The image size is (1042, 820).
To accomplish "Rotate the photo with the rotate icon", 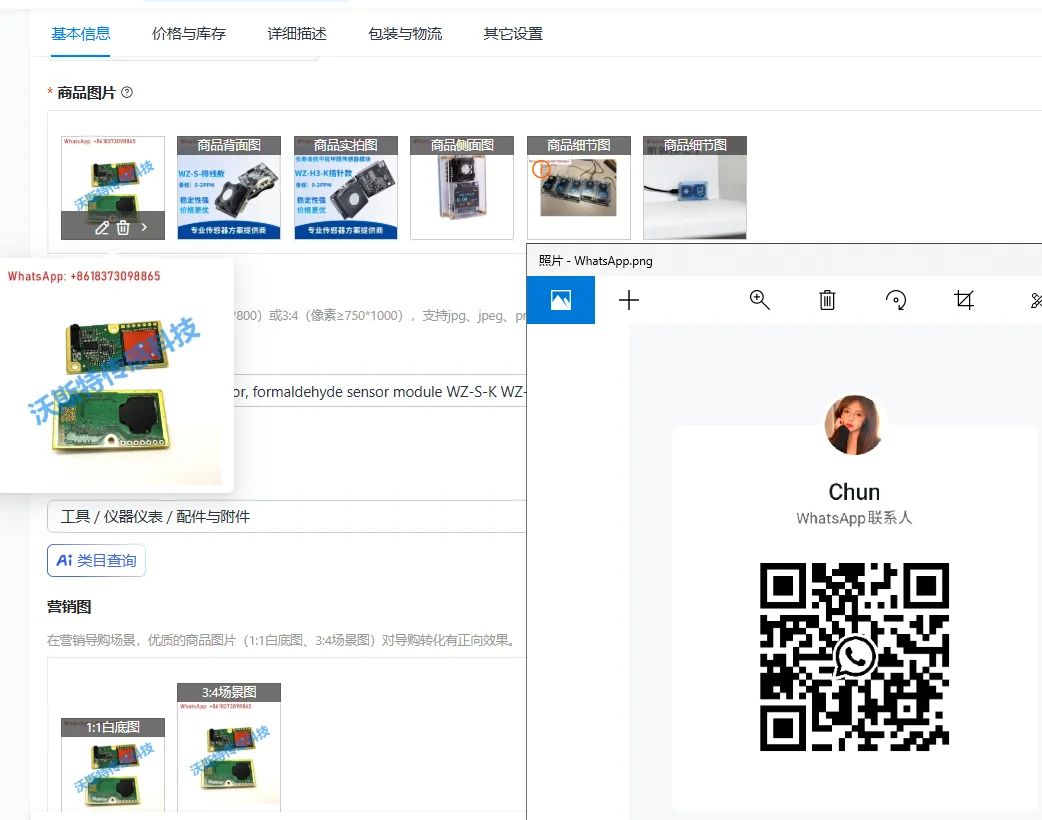I will [x=896, y=300].
